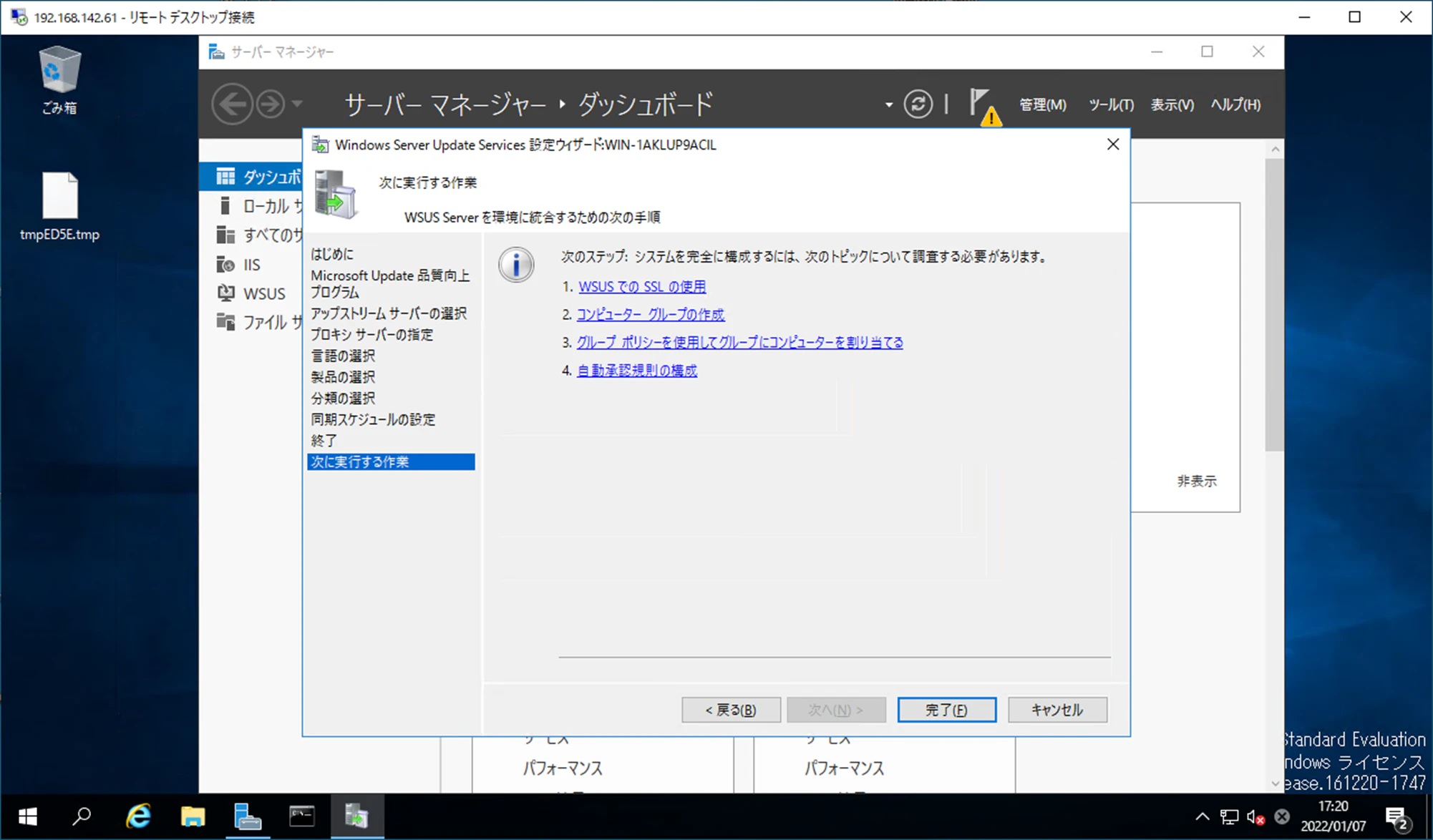This screenshot has height=840, width=1433.
Task: Switch to Server Manager taskbar icon
Action: pyautogui.click(x=247, y=816)
